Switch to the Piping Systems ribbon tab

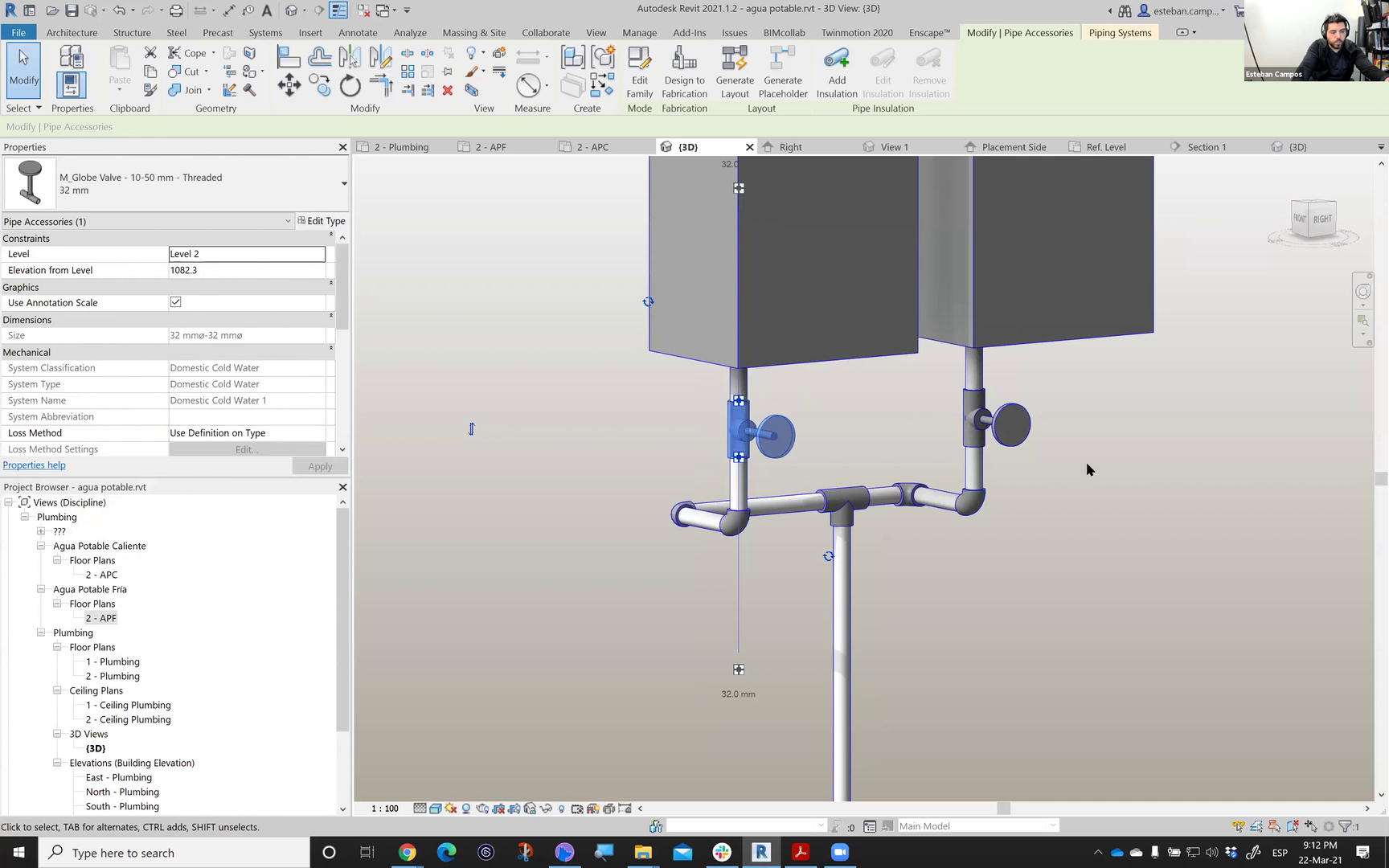1120,33
